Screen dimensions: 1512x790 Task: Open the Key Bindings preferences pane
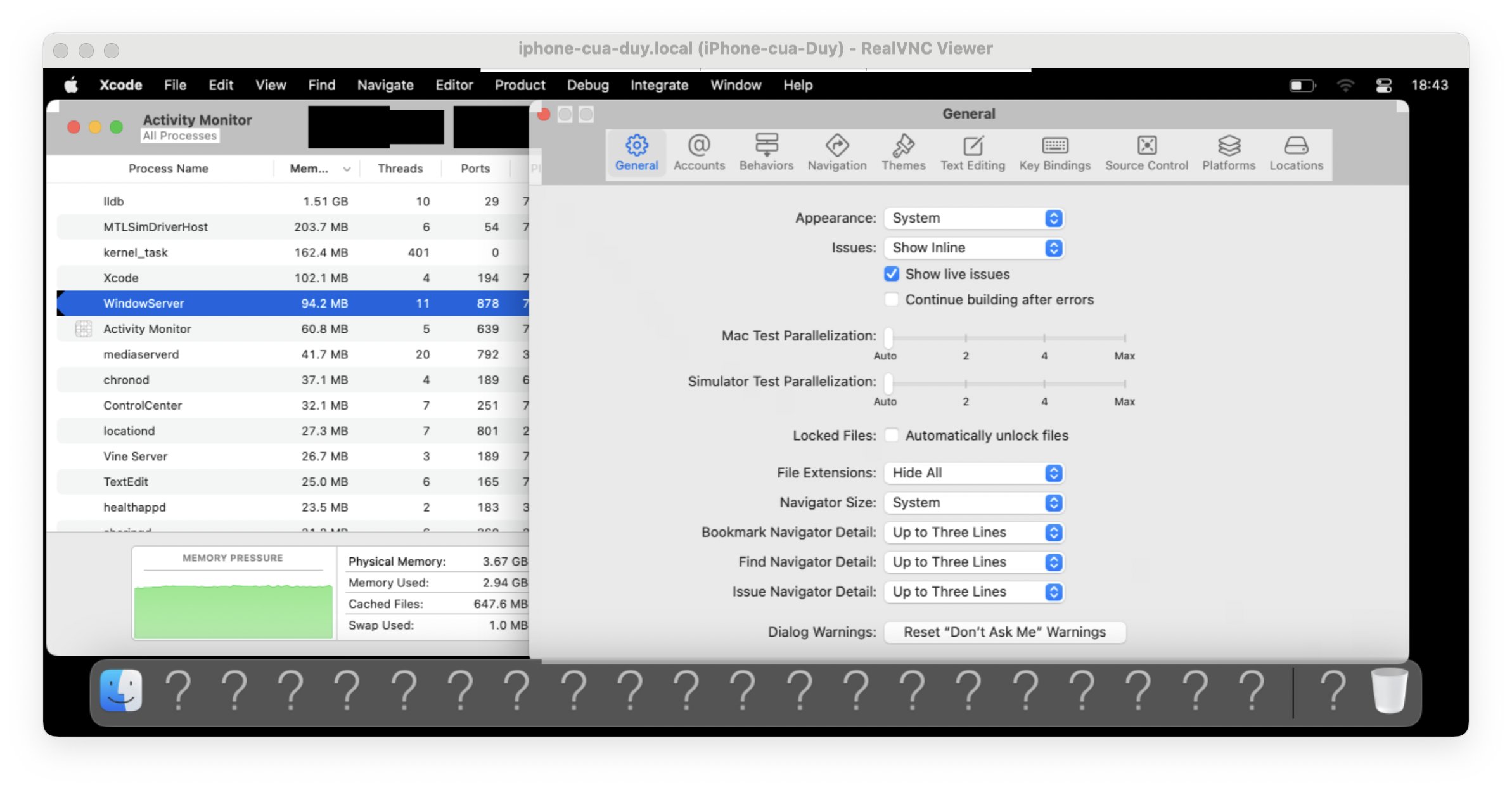1054,153
